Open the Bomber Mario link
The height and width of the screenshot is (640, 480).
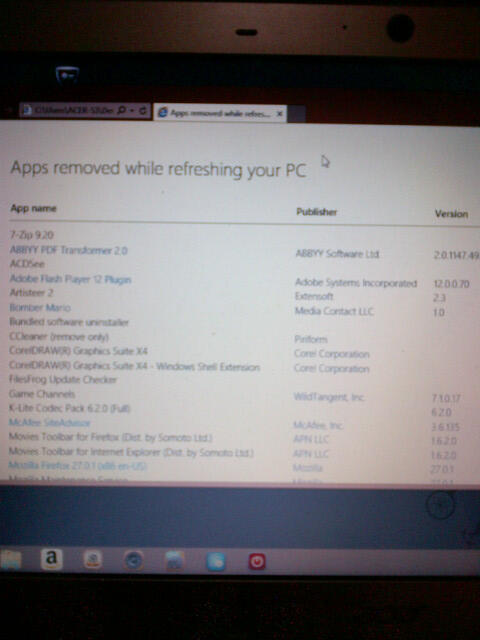tap(40, 307)
